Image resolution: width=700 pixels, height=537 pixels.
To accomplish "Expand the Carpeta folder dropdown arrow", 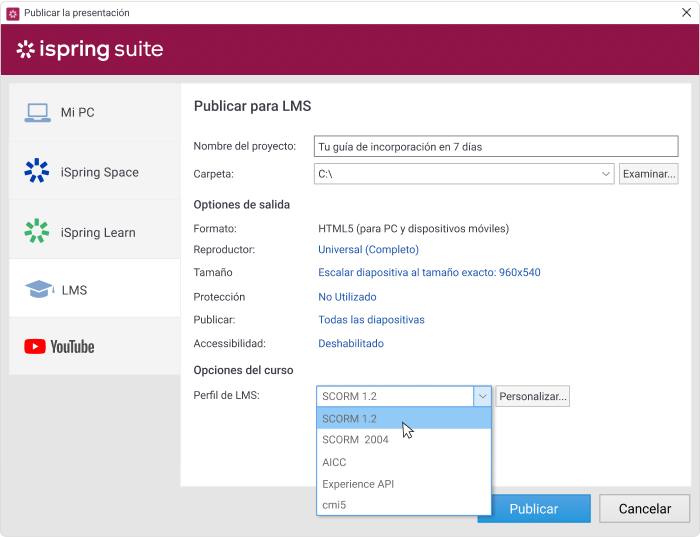I will pos(605,174).
